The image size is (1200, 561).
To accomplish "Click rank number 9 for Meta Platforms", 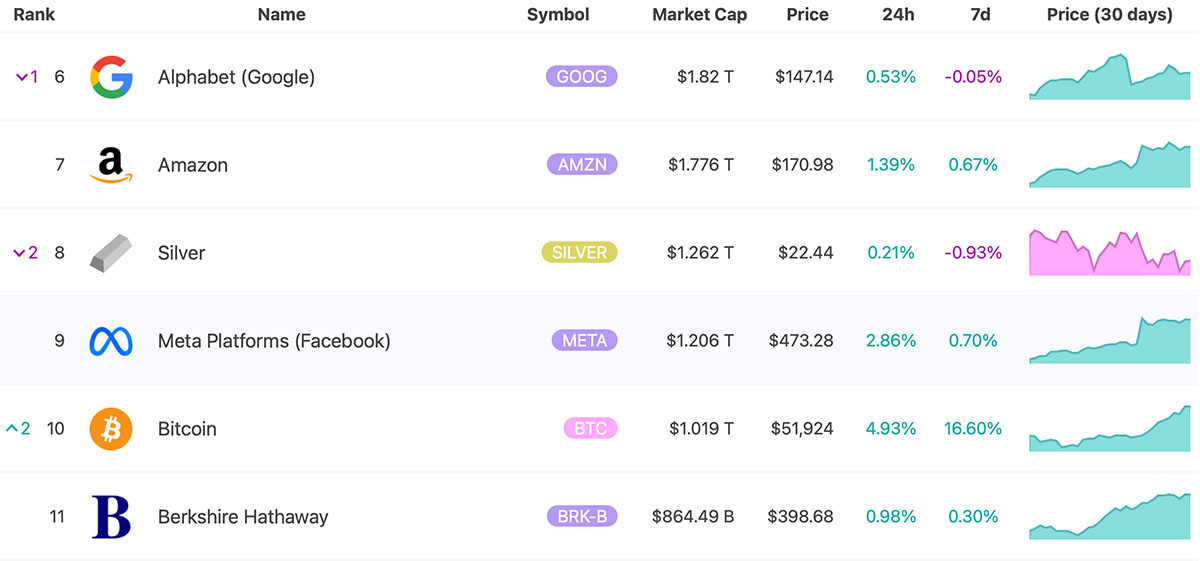I will click(60, 341).
